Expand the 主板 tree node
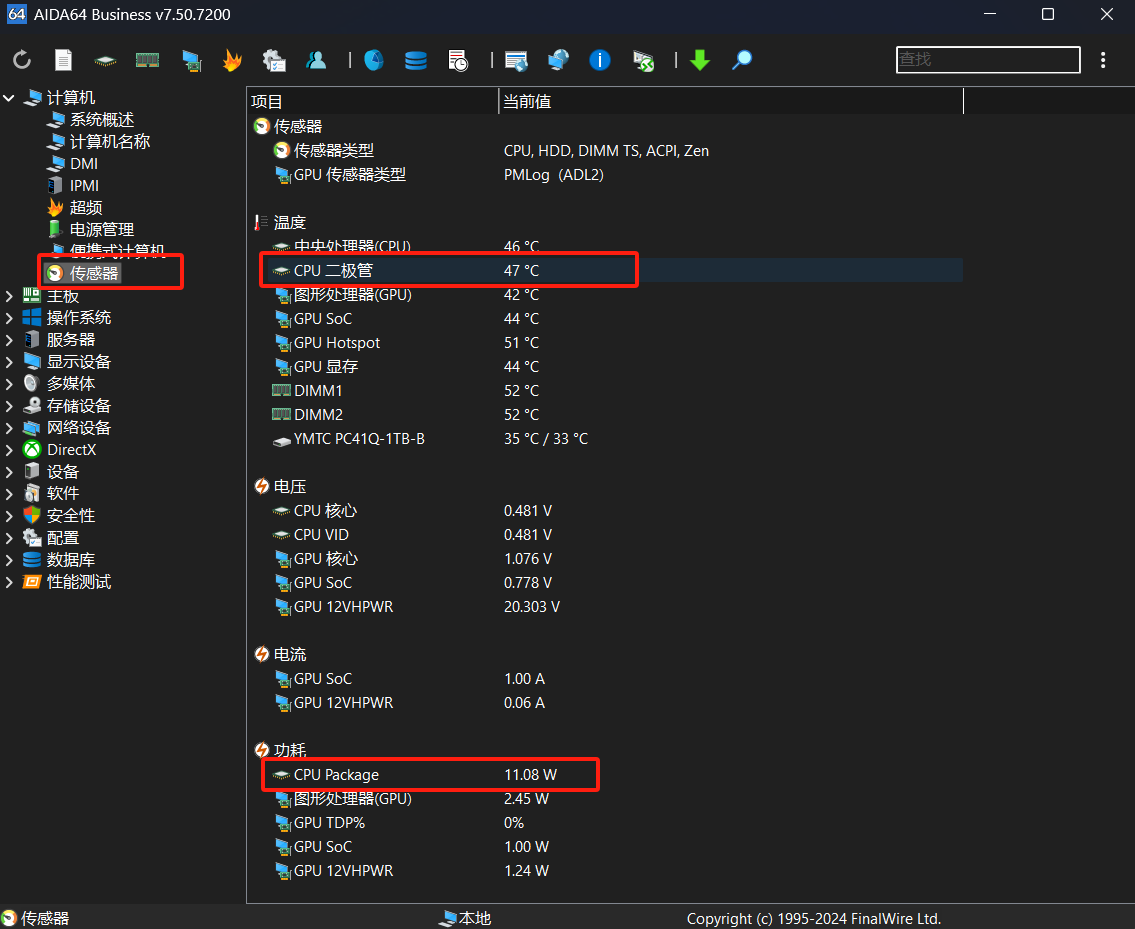1135x929 pixels. click(9, 296)
